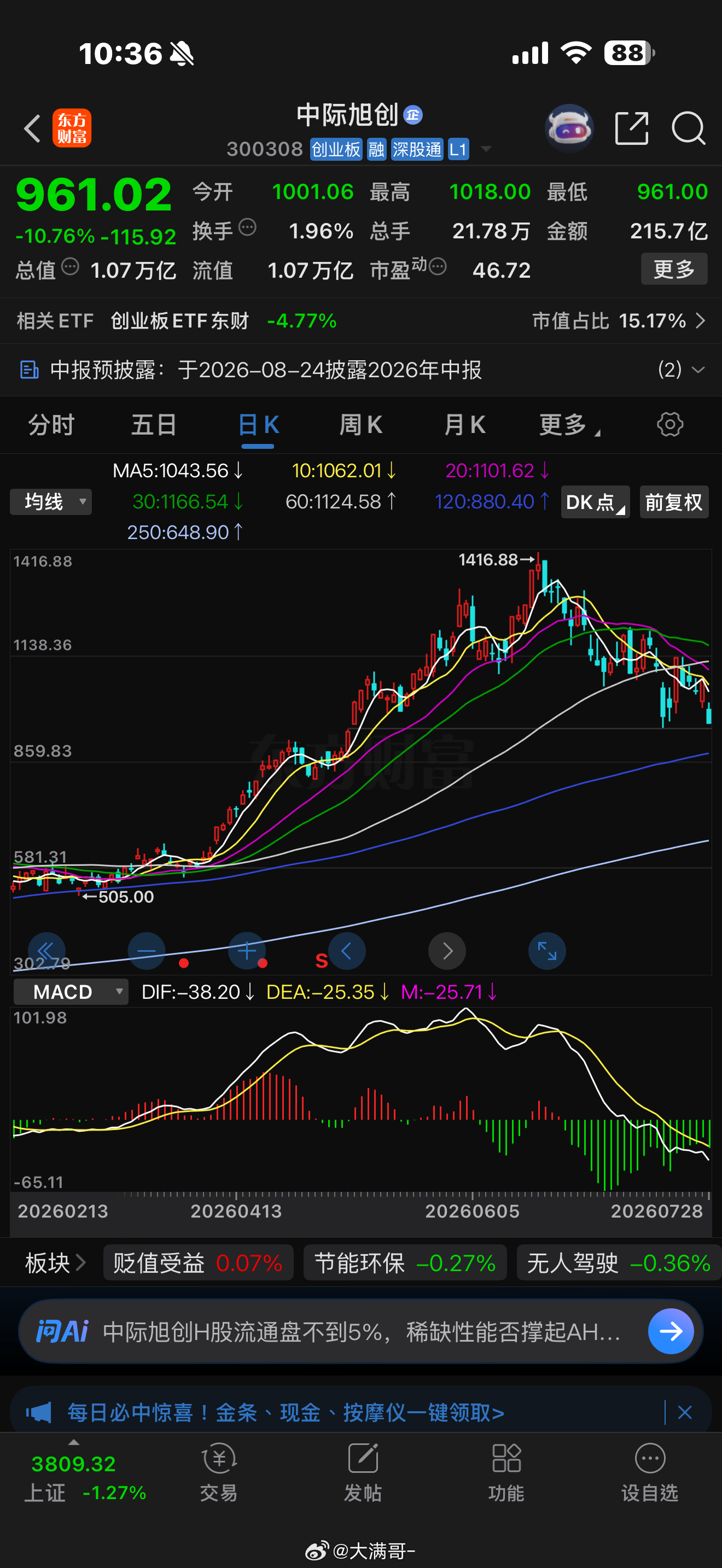Expand 板块 sector list
Screen dimensions: 722x1568
coord(55,1262)
